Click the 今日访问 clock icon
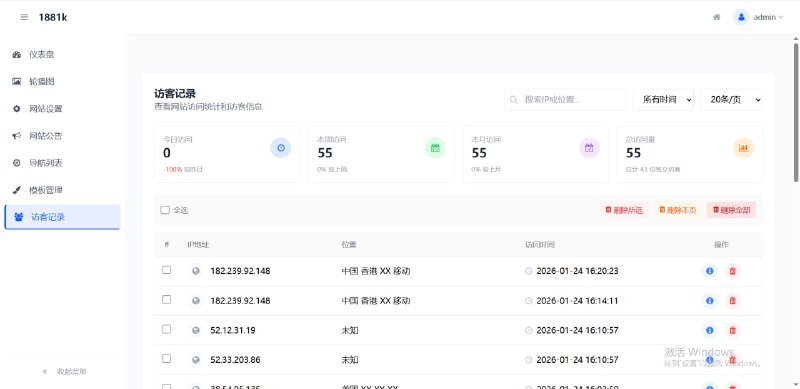The height and width of the screenshot is (389, 800). pyautogui.click(x=281, y=148)
